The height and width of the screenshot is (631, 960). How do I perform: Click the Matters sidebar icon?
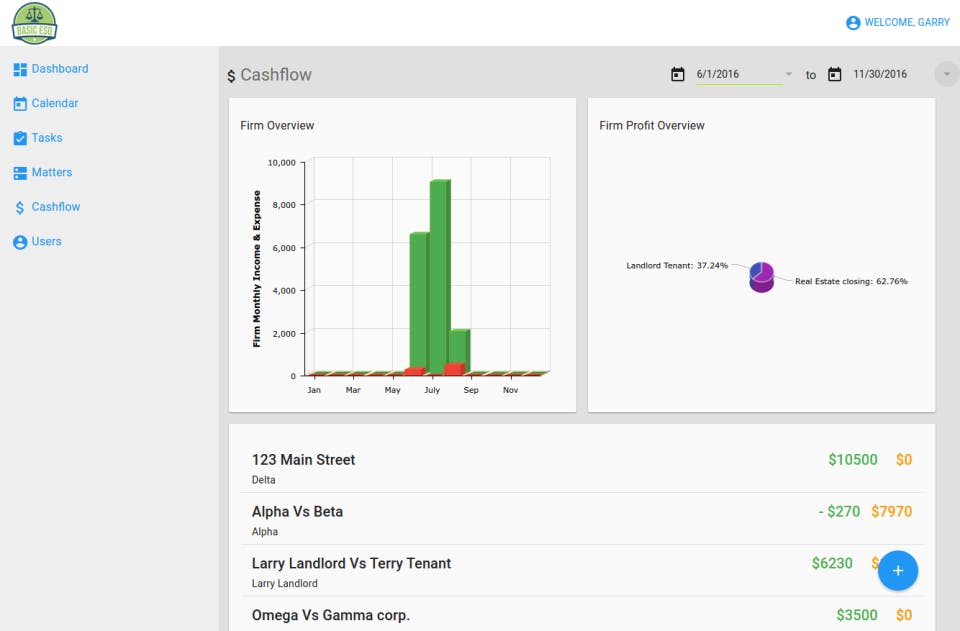(20, 173)
